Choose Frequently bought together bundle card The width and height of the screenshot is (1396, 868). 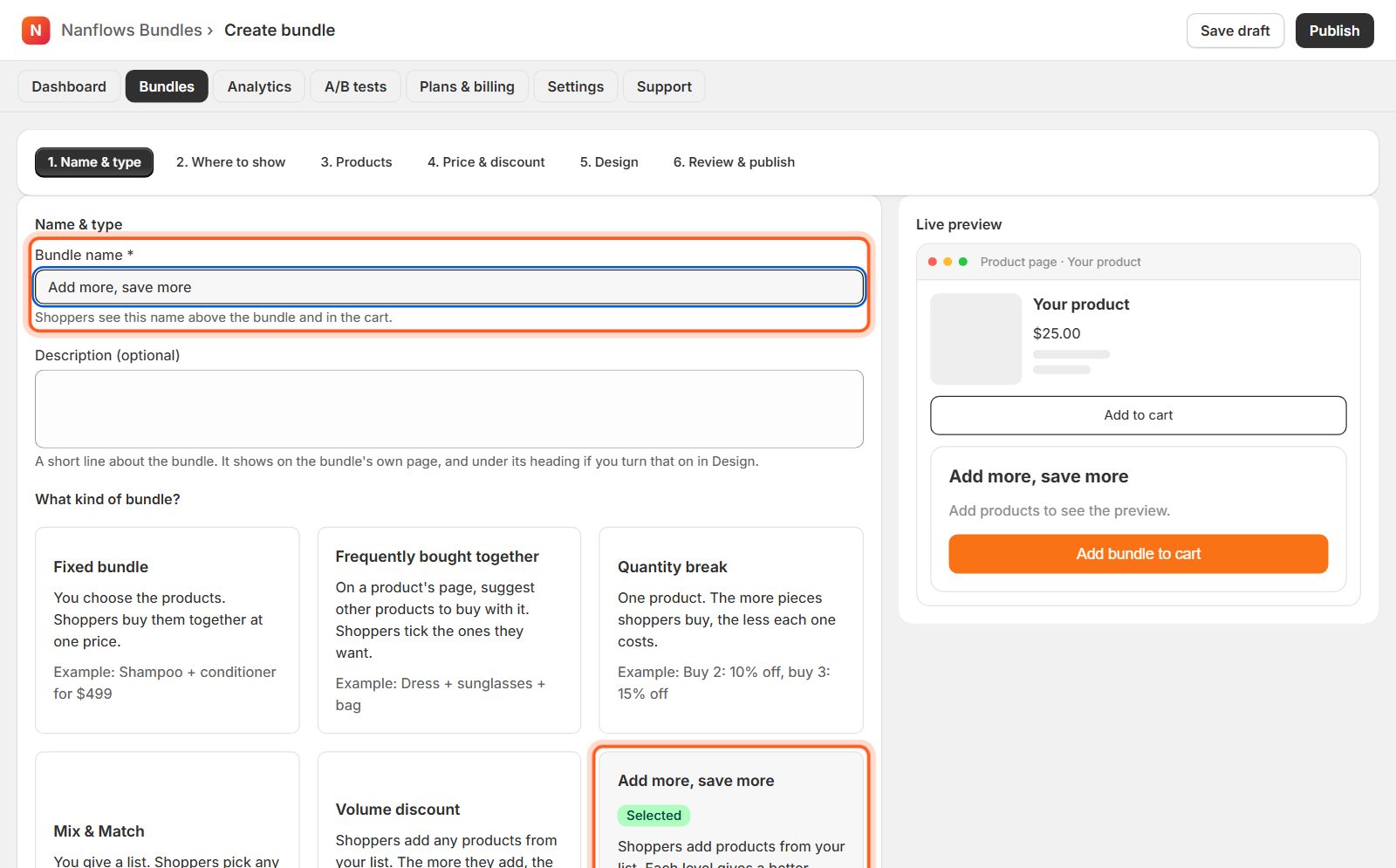click(449, 630)
